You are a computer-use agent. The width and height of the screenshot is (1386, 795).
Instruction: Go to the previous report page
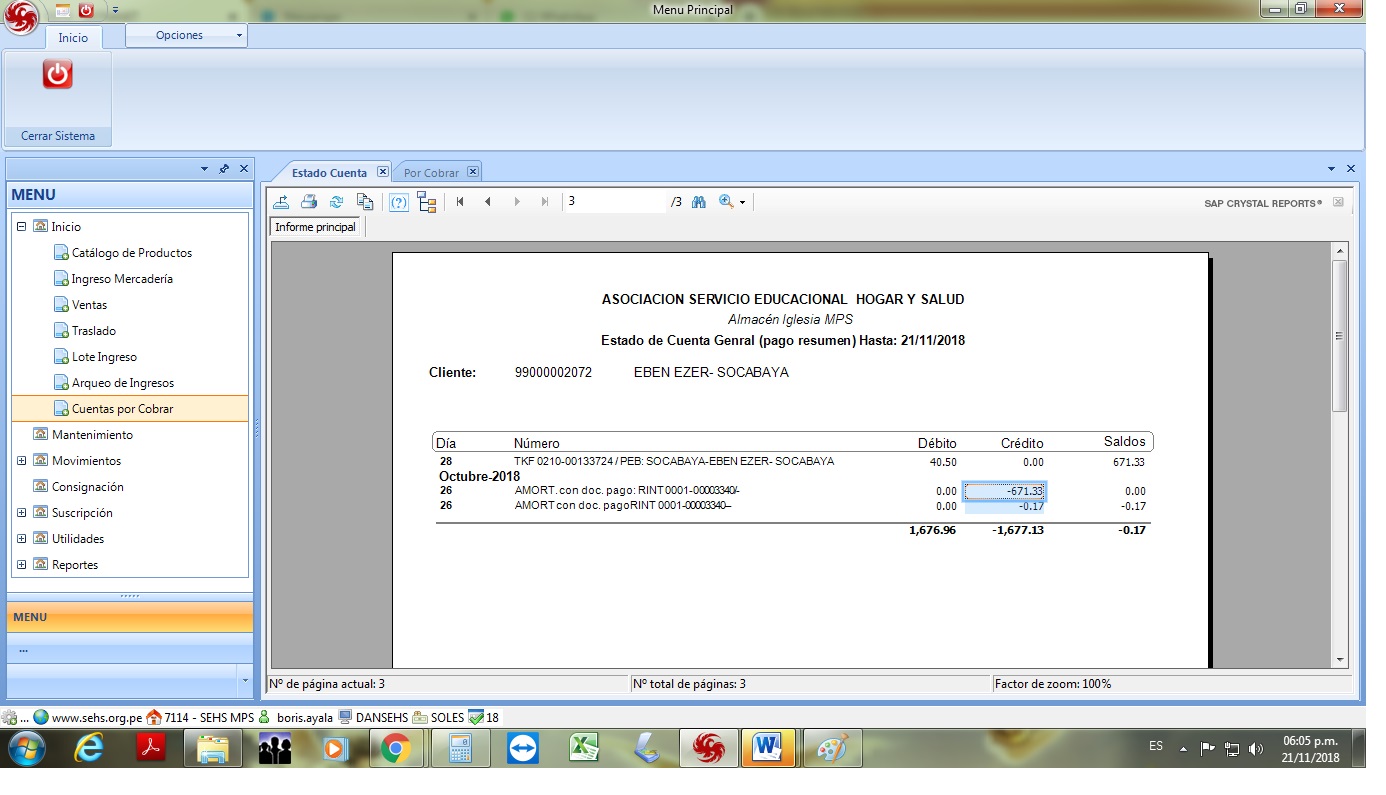(x=488, y=202)
